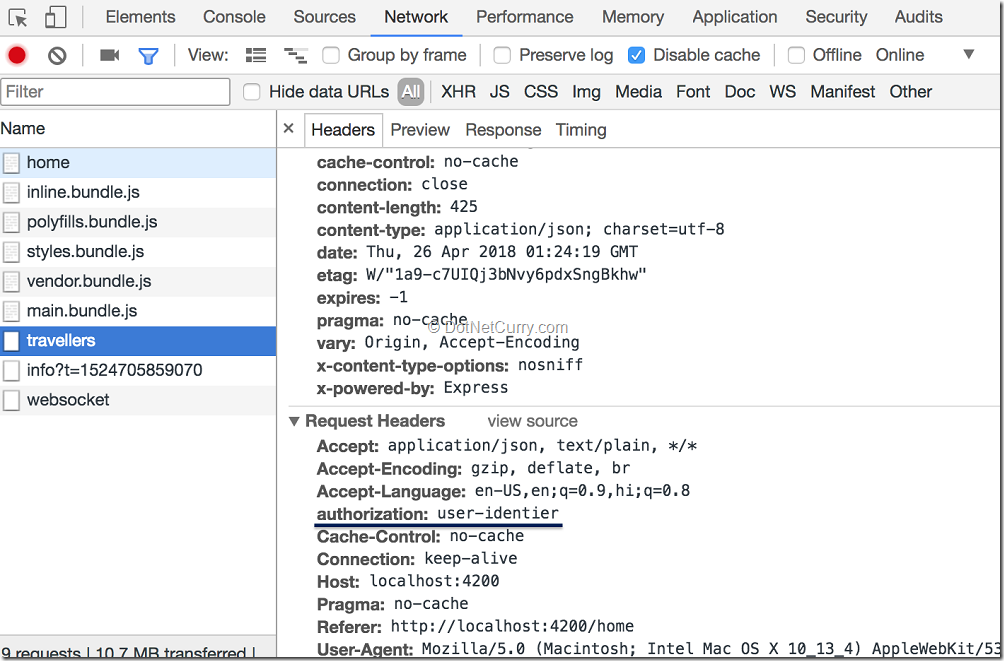
Task: Collapse the Request Headers section
Action: pos(294,421)
